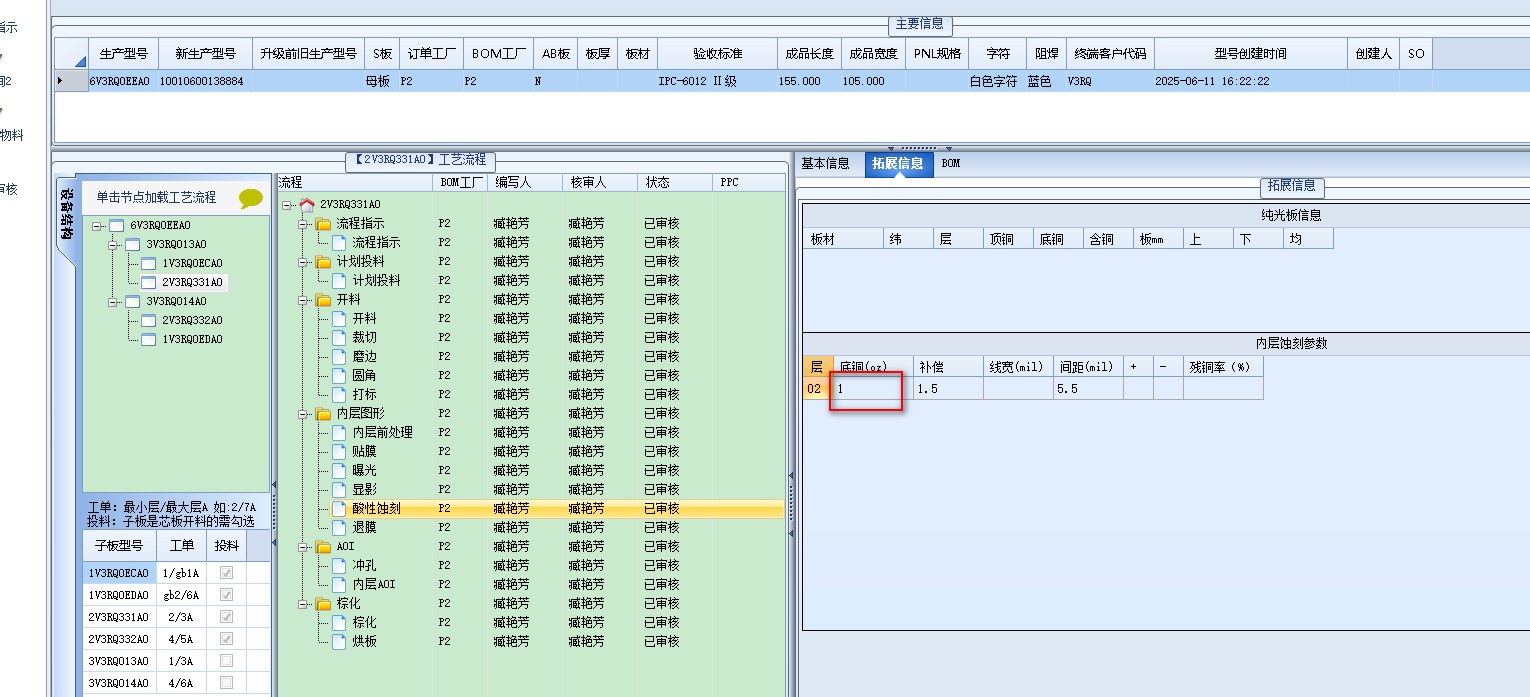Click the document icon of the 退膜 step
This screenshot has height=697, width=1530.
pos(339,527)
